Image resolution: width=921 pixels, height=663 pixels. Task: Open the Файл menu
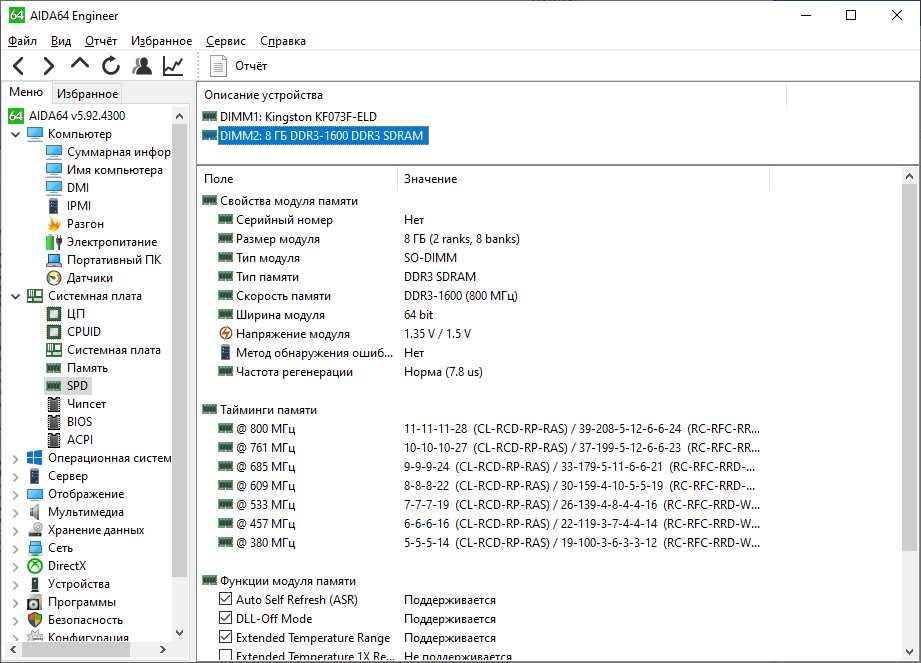(22, 41)
